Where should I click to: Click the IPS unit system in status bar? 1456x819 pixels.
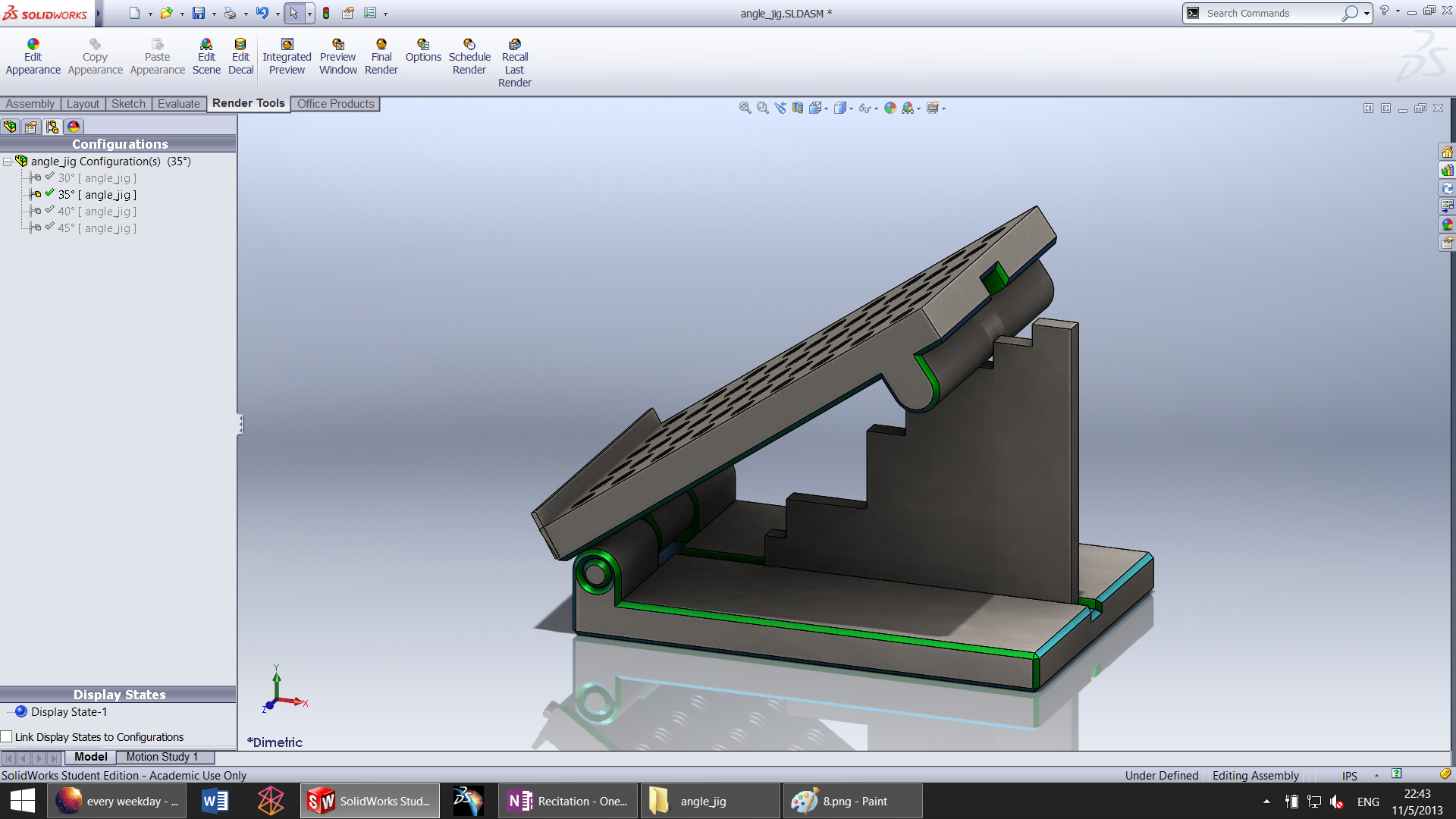(x=1350, y=775)
